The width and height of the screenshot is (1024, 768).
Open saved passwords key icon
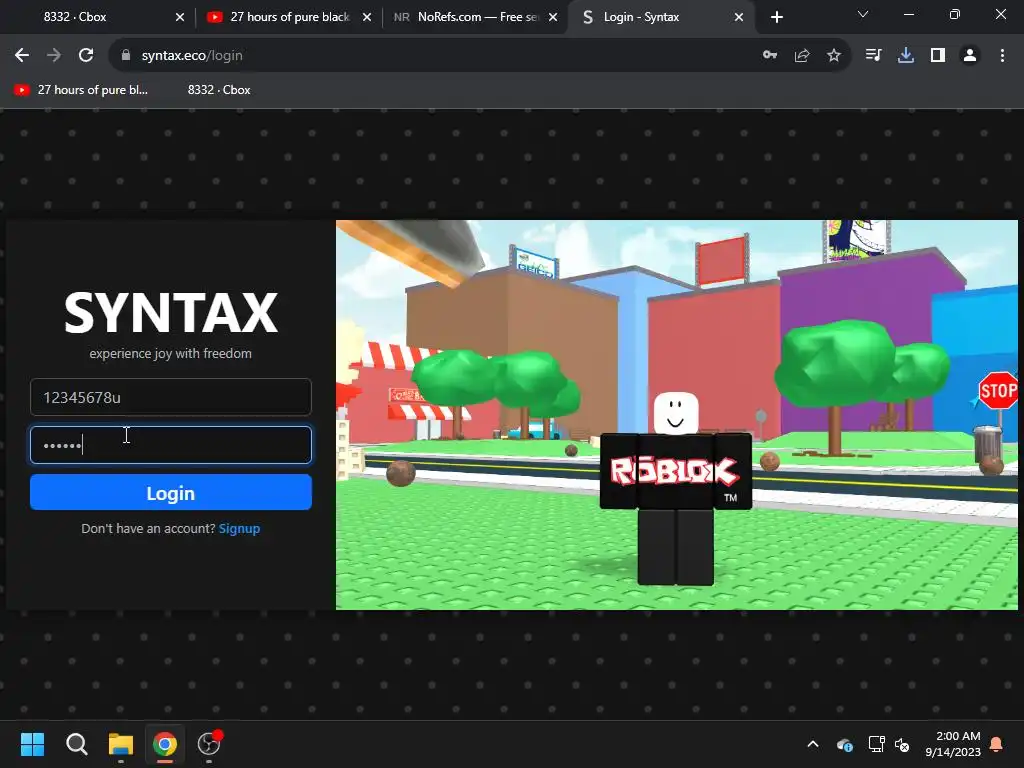(770, 56)
